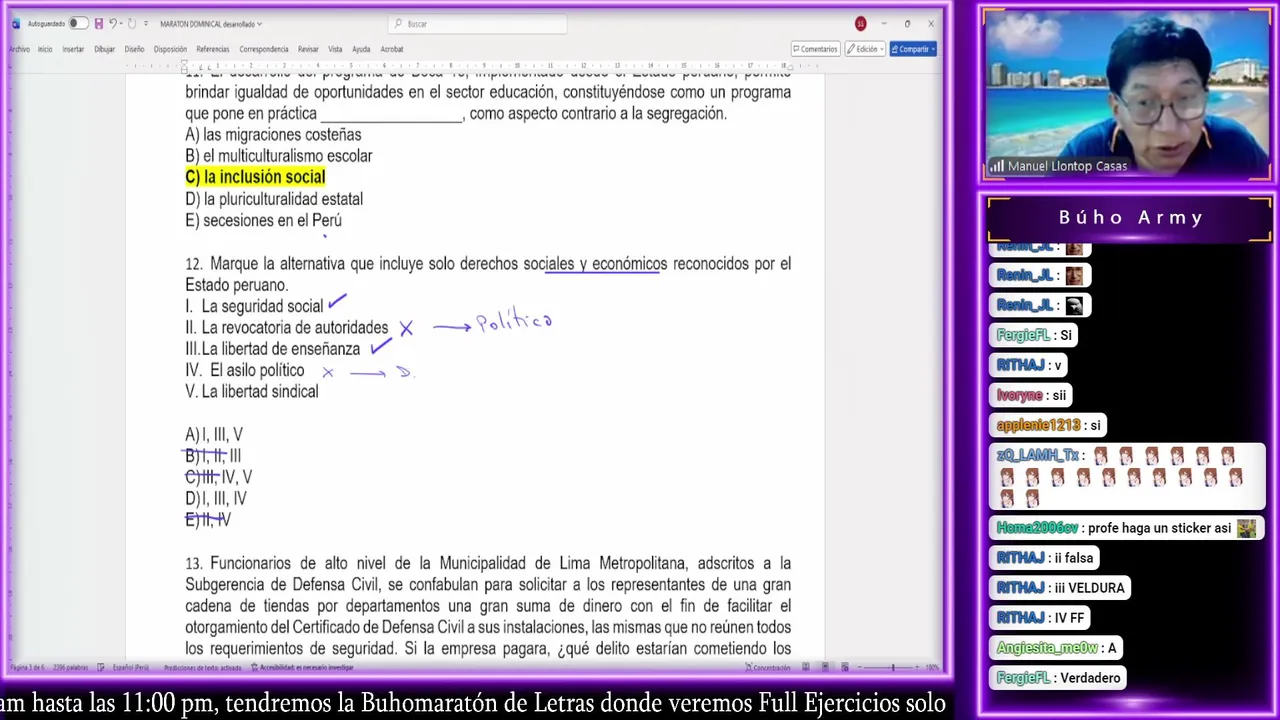Open word count '2396 palabras'
Image resolution: width=1280 pixels, height=720 pixels.
pyautogui.click(x=70, y=667)
